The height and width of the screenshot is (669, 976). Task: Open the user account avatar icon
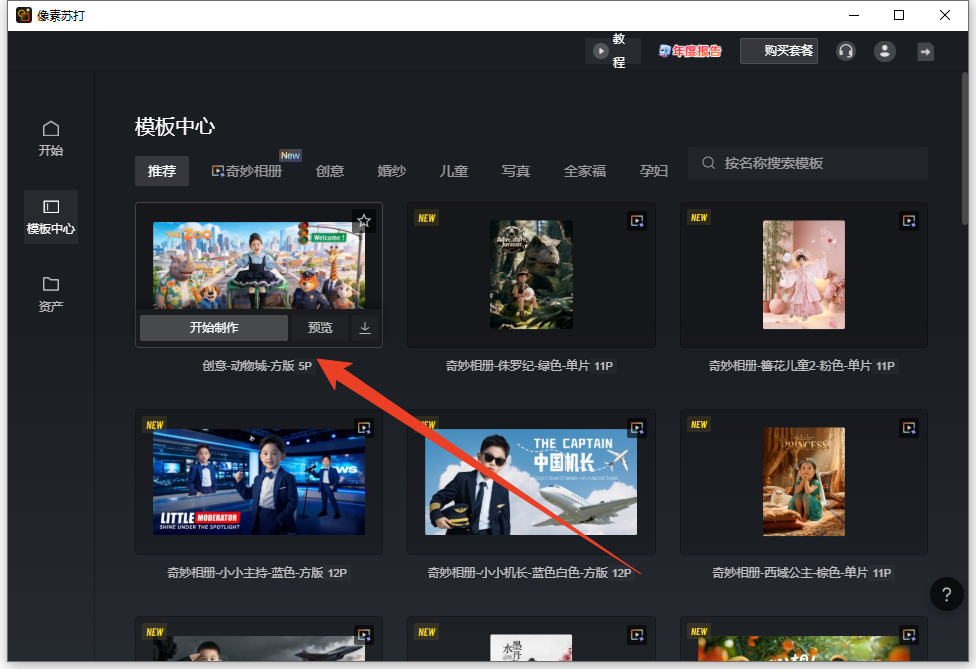884,51
